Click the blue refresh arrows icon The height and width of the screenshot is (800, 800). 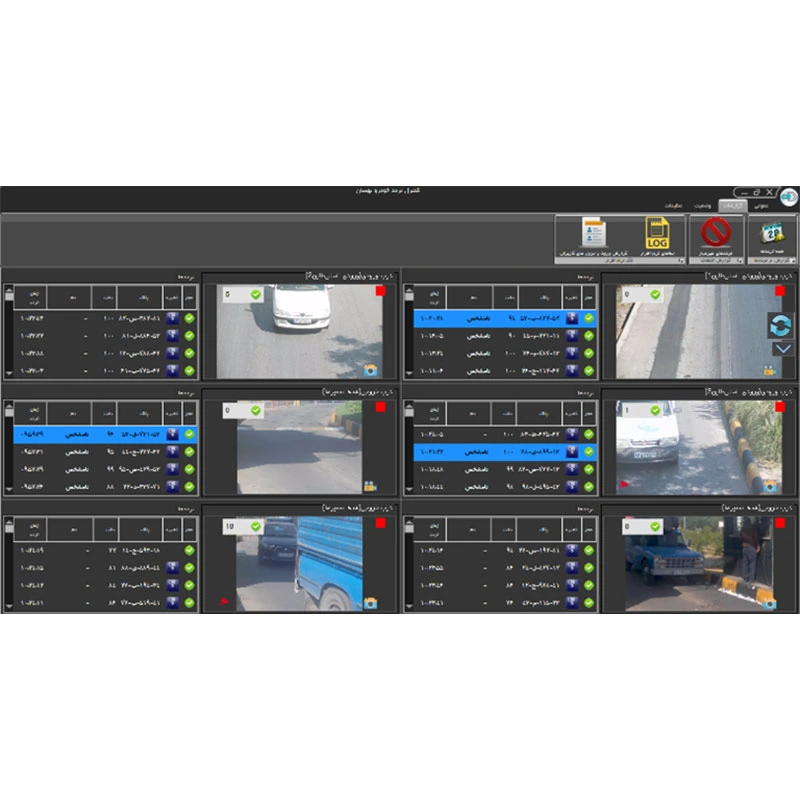pyautogui.click(x=780, y=326)
